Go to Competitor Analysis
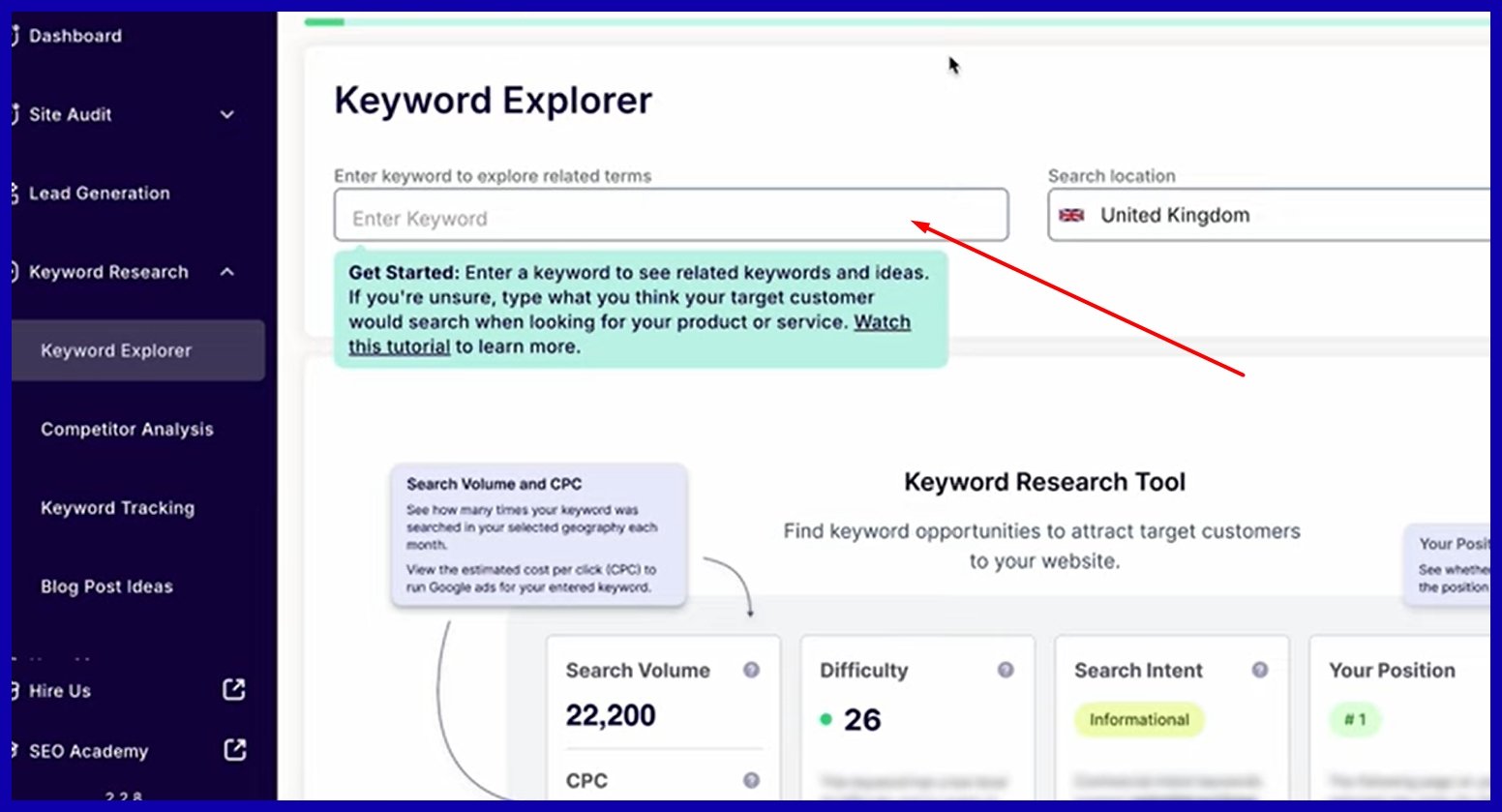The width and height of the screenshot is (1502, 812). 127,430
